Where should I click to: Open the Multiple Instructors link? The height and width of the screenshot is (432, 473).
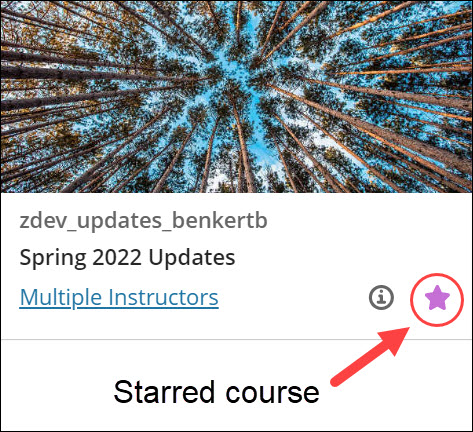click(x=119, y=297)
